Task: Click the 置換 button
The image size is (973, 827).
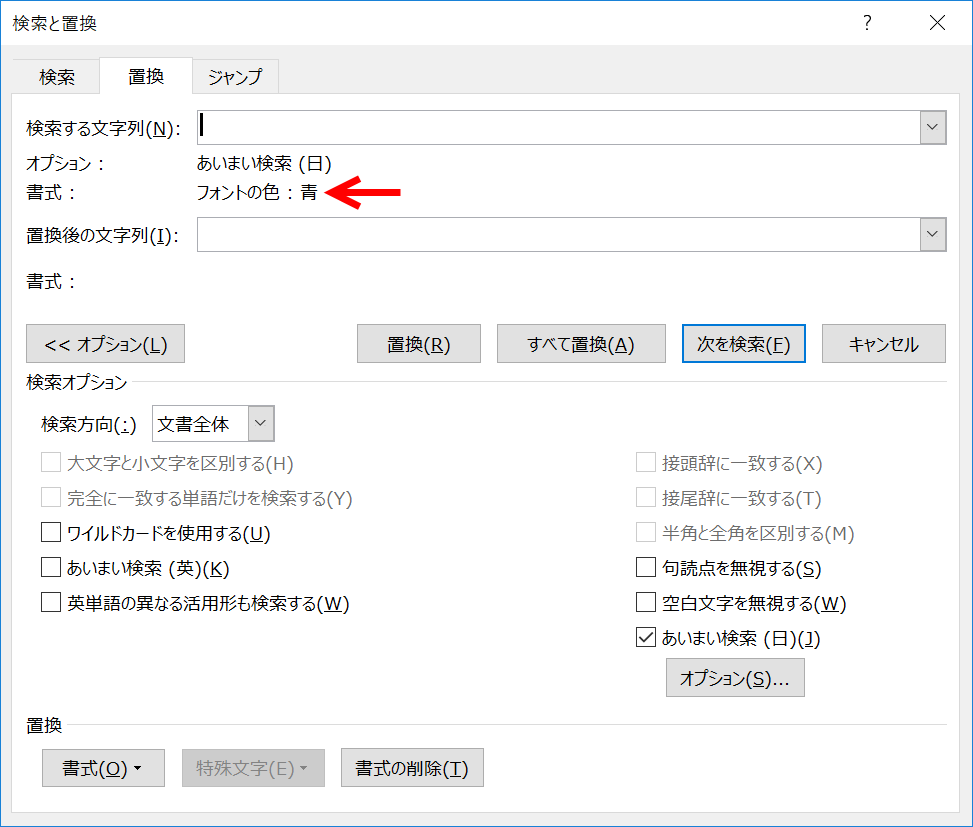Action: pyautogui.click(x=419, y=344)
